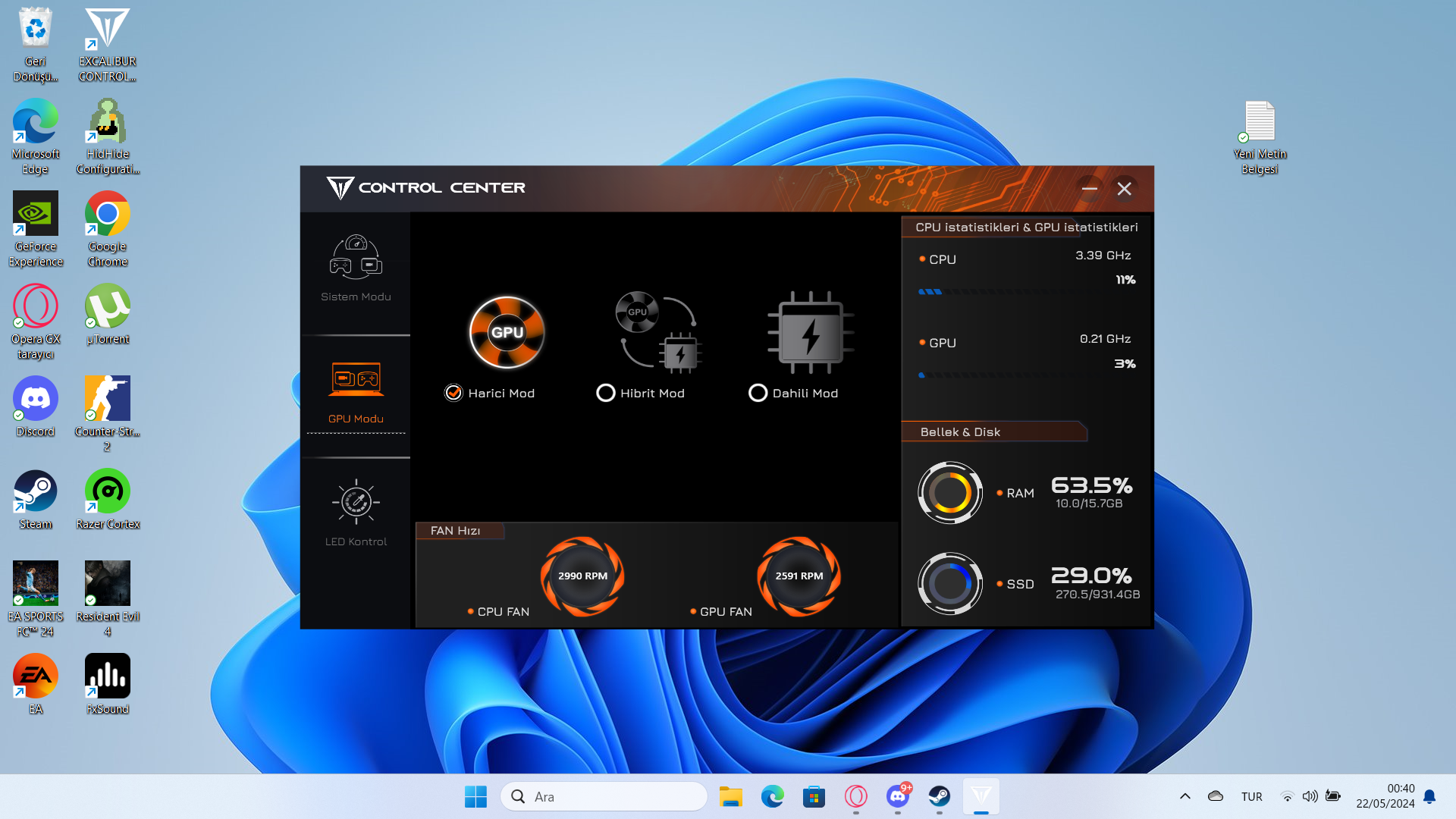Viewport: 1456px width, 819px height.
Task: Select the Dahili Mod radio button
Action: pyautogui.click(x=758, y=393)
